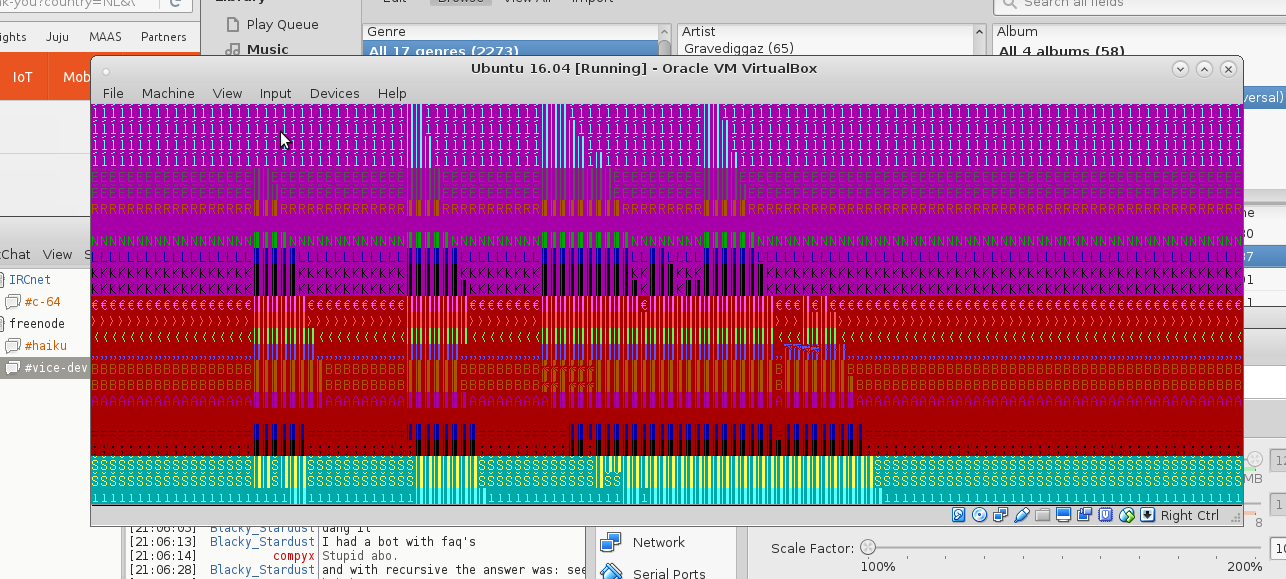This screenshot has height=579, width=1286.
Task: Click the browser address bar URL
Action: click(80, 3)
